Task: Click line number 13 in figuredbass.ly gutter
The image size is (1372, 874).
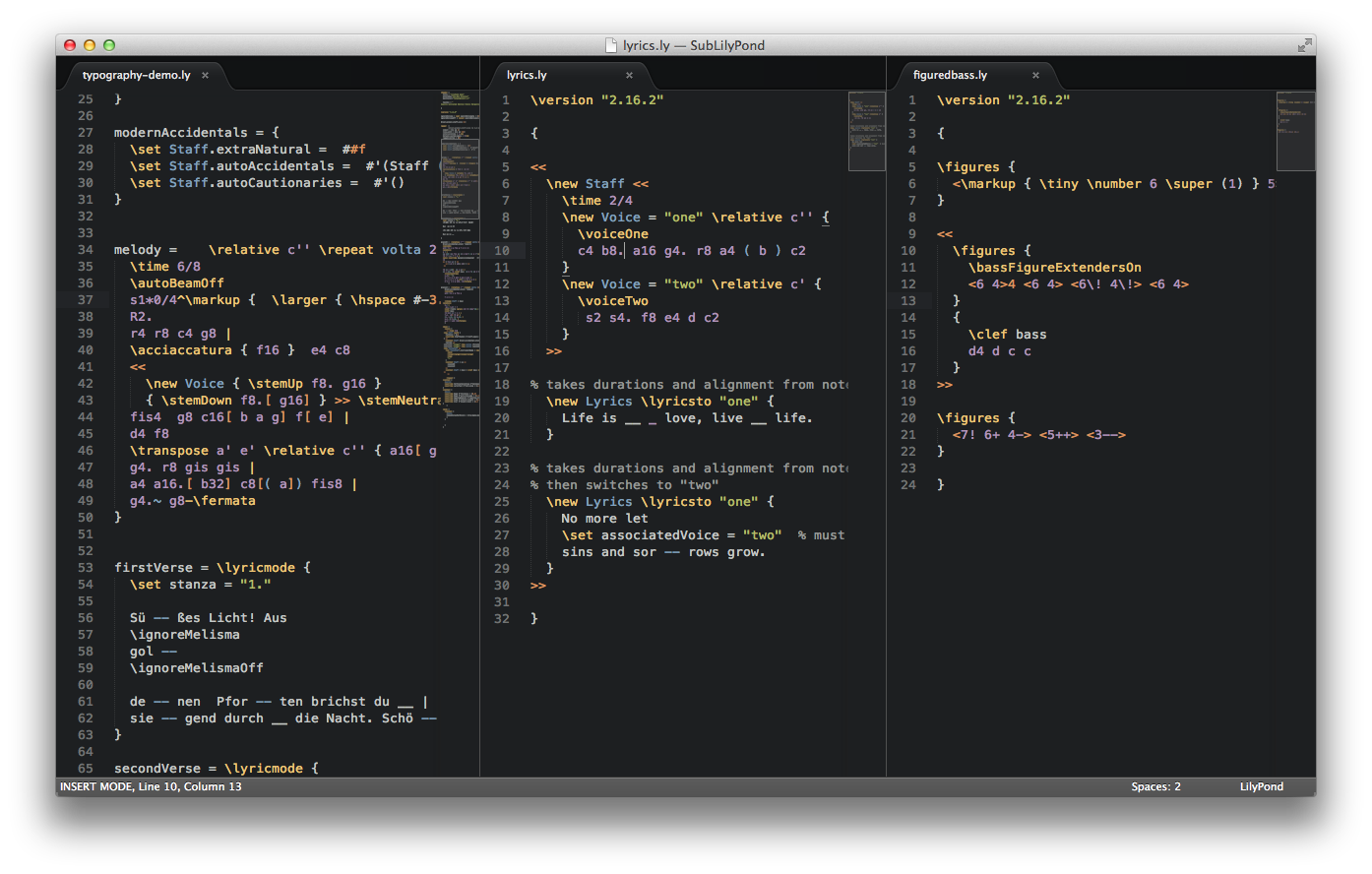Action: point(908,301)
